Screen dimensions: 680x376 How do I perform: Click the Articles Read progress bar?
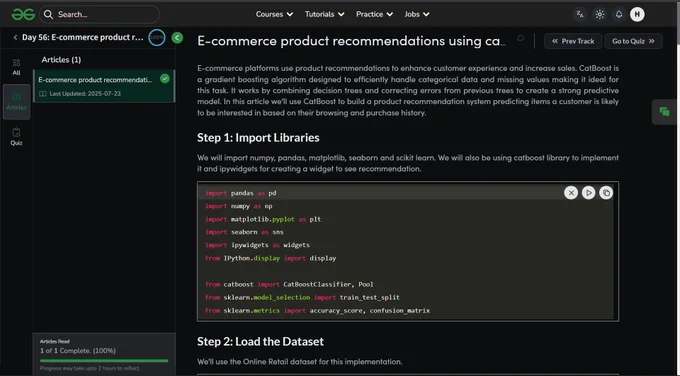pyautogui.click(x=104, y=360)
